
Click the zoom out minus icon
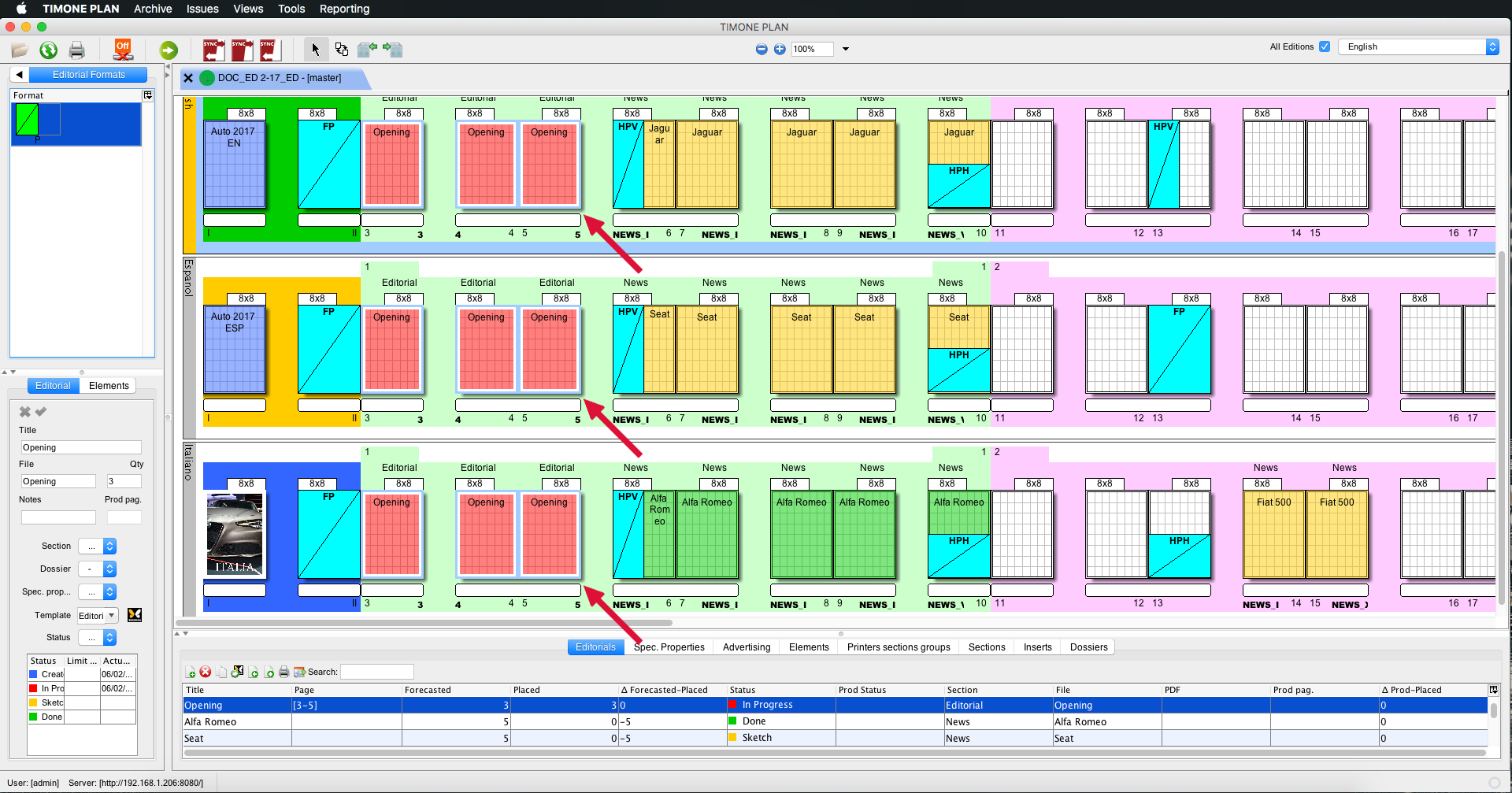[762, 49]
